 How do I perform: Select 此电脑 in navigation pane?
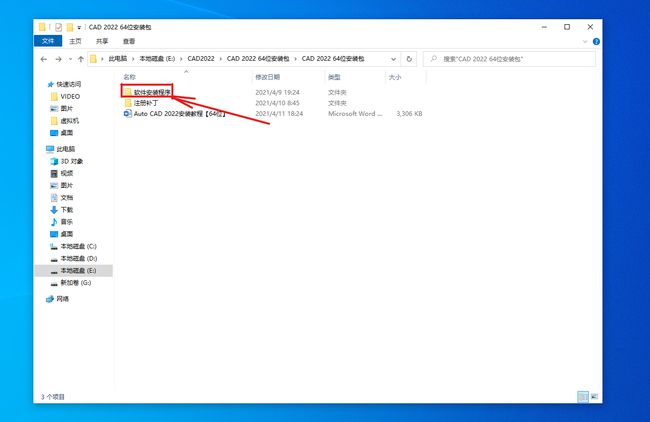pyautogui.click(x=61, y=149)
